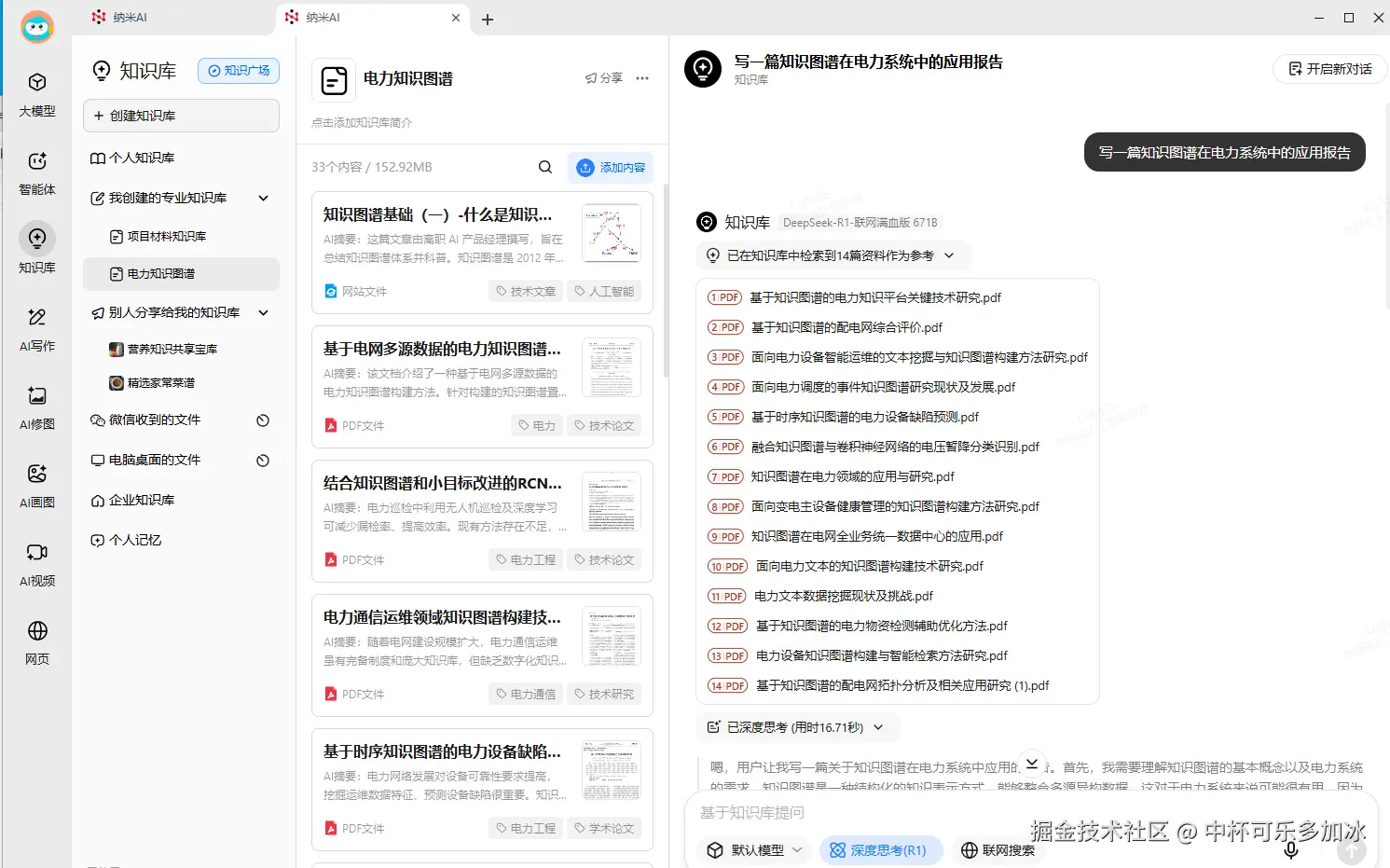Click the 纳米AI avatar logo at top left
1390x868 pixels.
pos(37,27)
